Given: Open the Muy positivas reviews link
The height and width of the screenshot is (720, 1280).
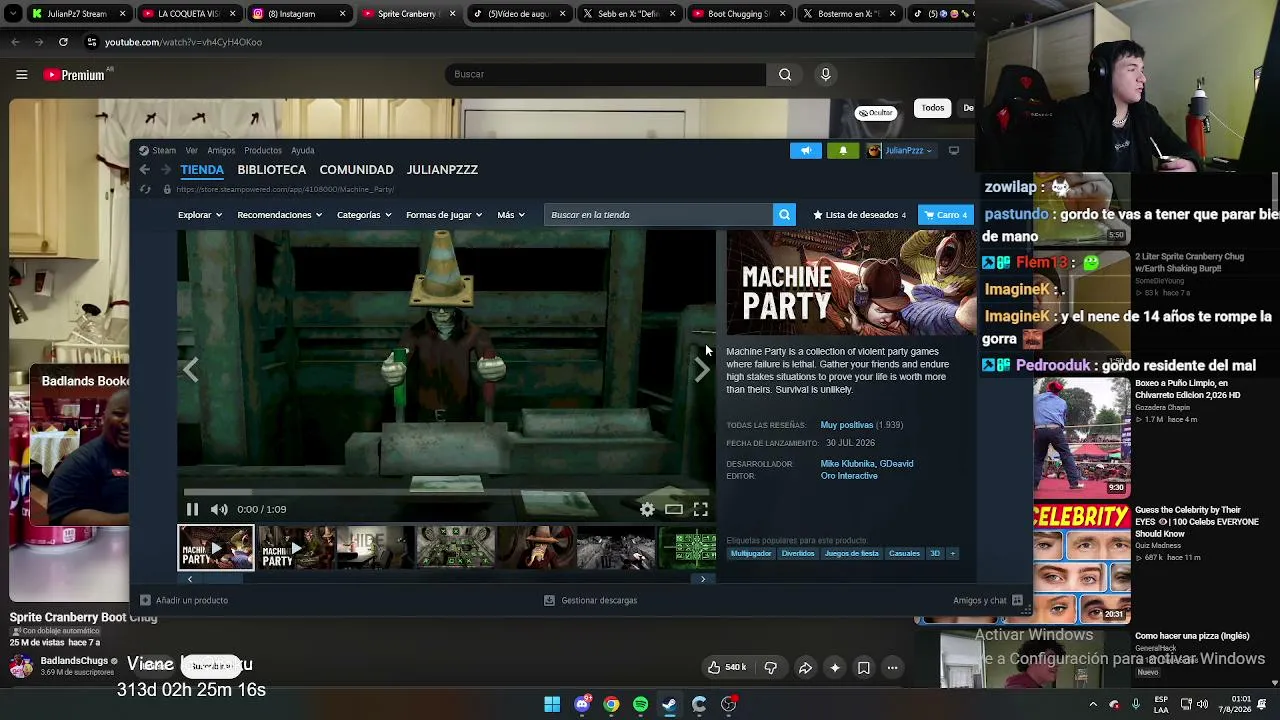Looking at the screenshot, I should [x=847, y=425].
